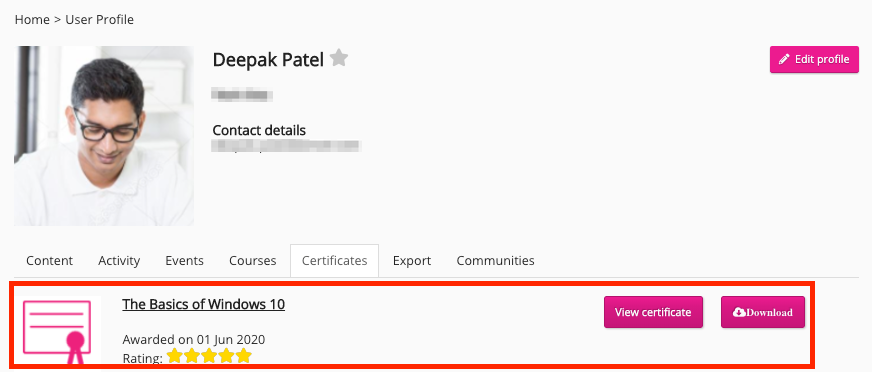
Task: Click the pink certificate icon
Action: pos(57,331)
